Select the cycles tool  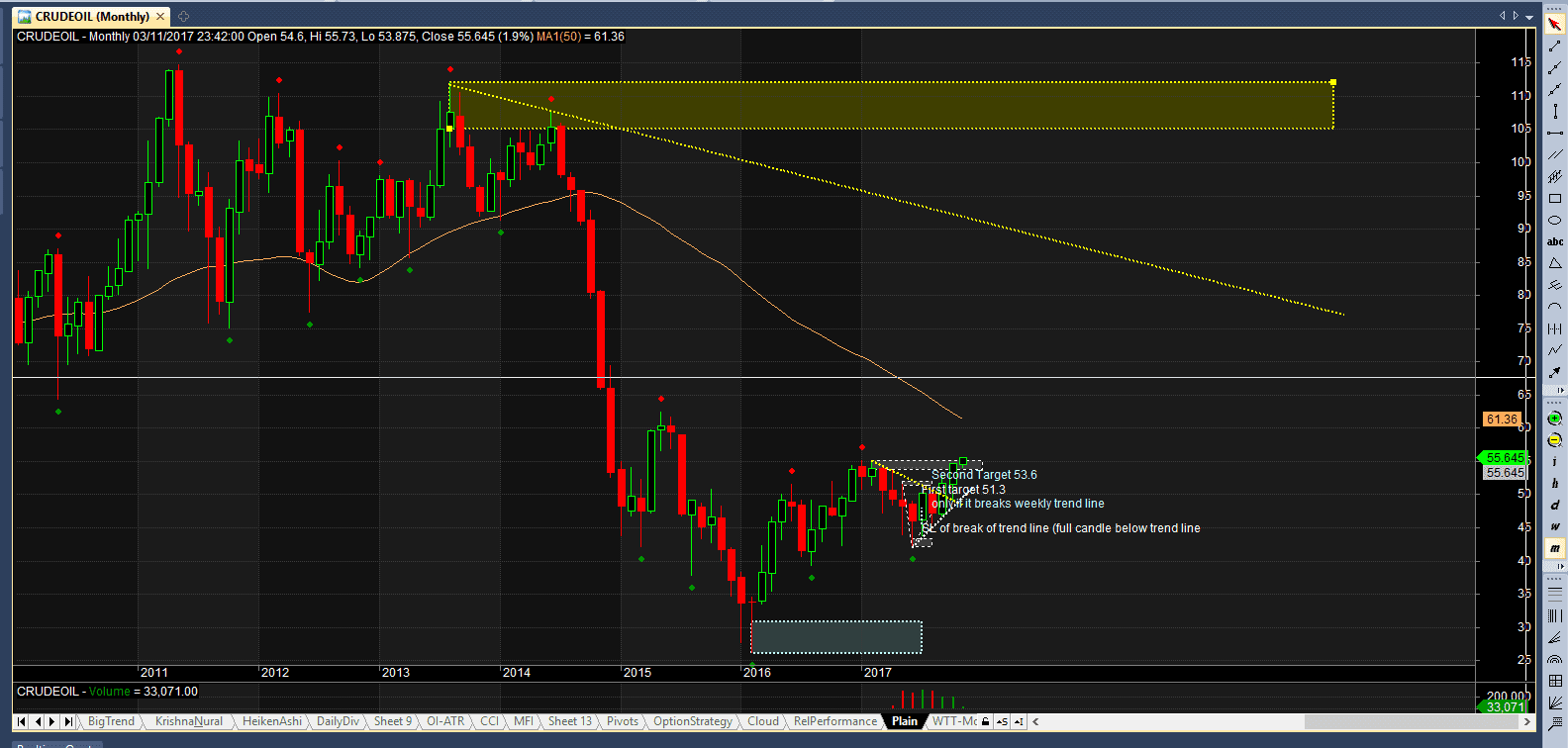pyautogui.click(x=1554, y=328)
